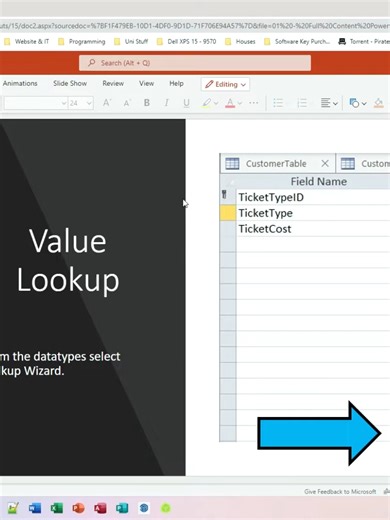This screenshot has width=390, height=520.
Task: Open Publisher from the taskbar
Action: (x=122, y=508)
